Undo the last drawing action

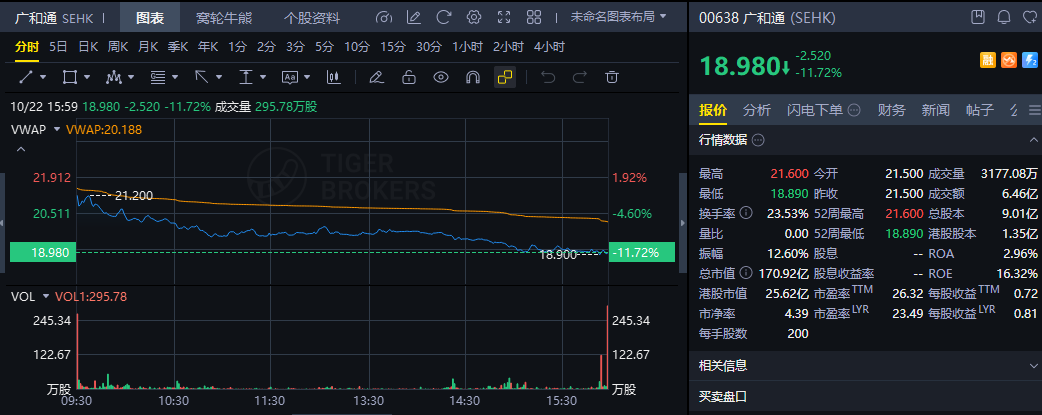548,77
